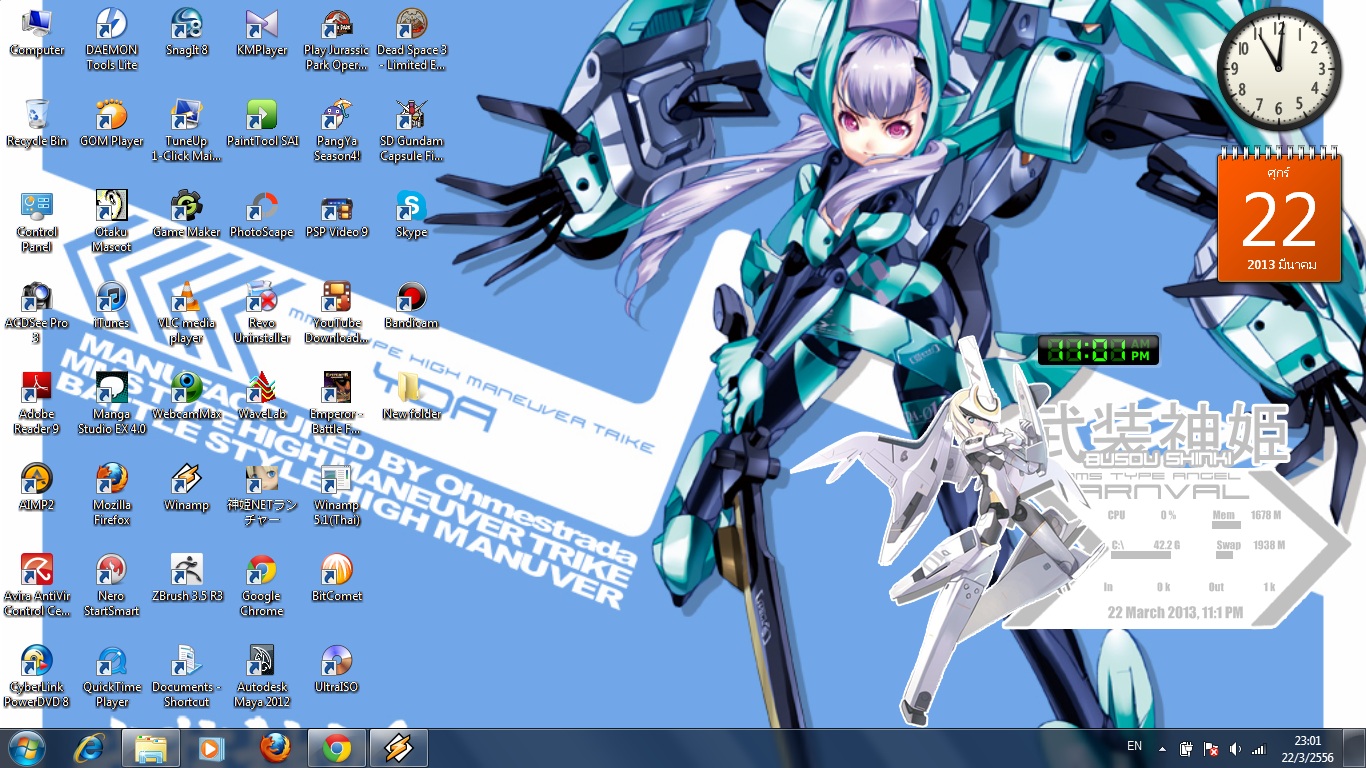1366x768 pixels.
Task: Select the WebcamMax desktop icon
Action: 187,397
